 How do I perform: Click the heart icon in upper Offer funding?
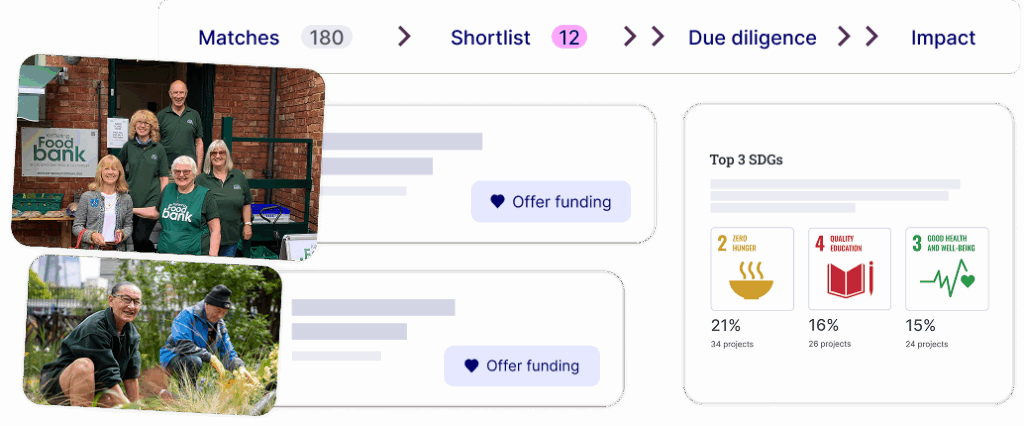[x=498, y=202]
